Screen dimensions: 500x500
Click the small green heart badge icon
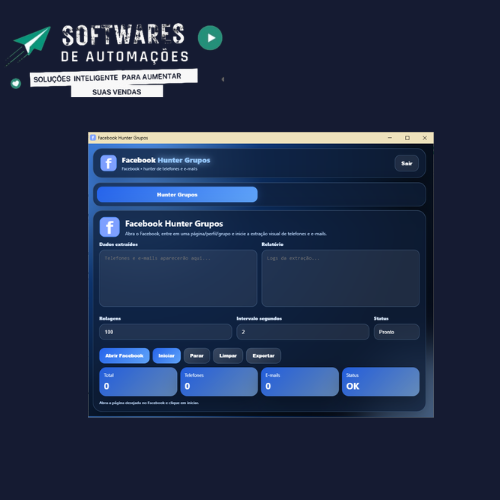tap(16, 83)
